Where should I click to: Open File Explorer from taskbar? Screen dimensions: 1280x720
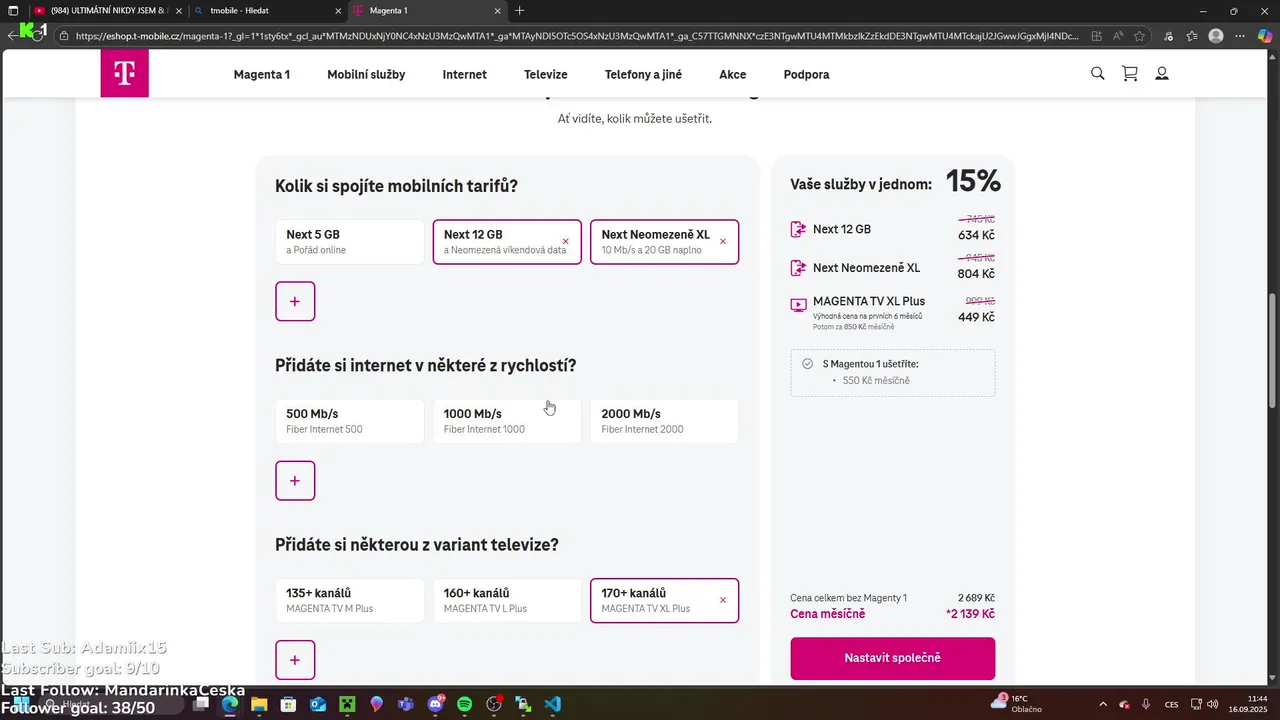tap(259, 704)
